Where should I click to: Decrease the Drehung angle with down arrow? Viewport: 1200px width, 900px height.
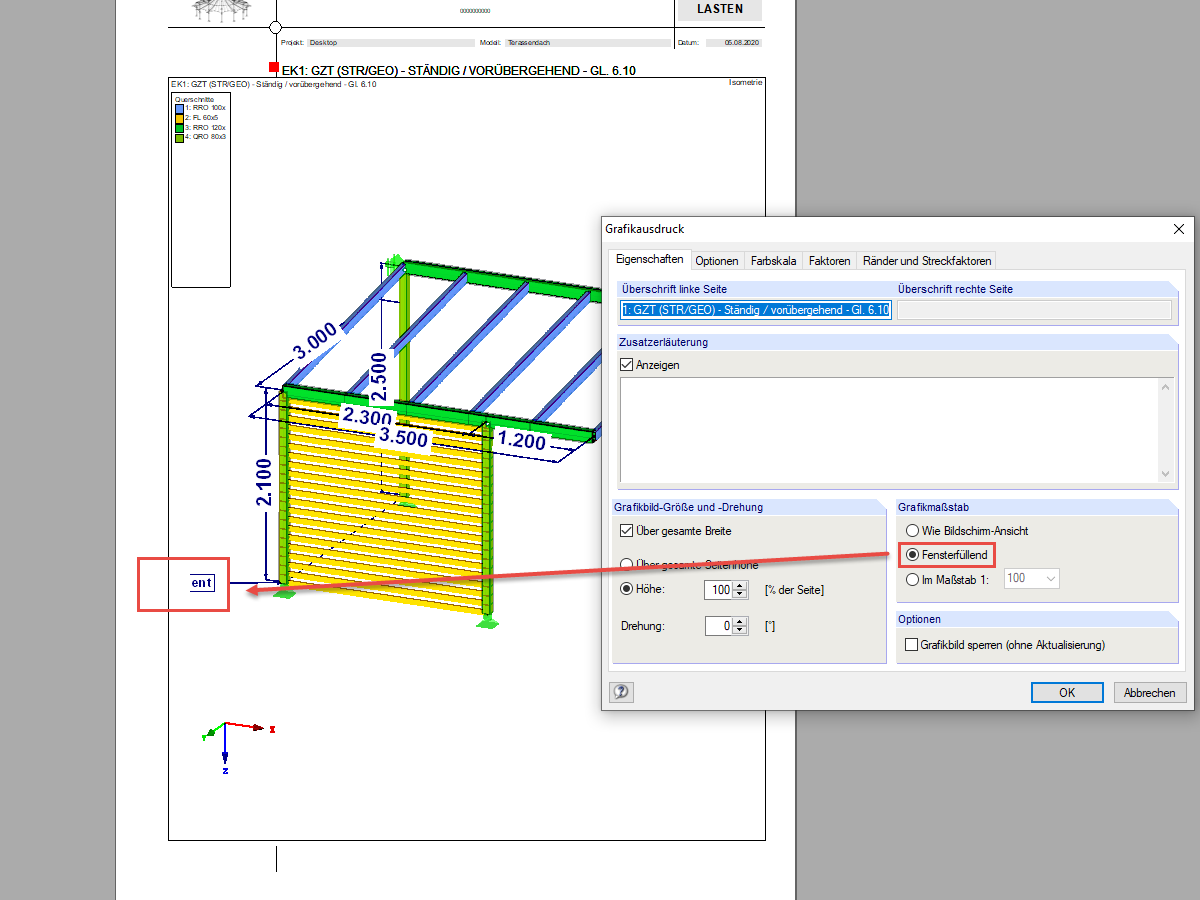point(740,631)
